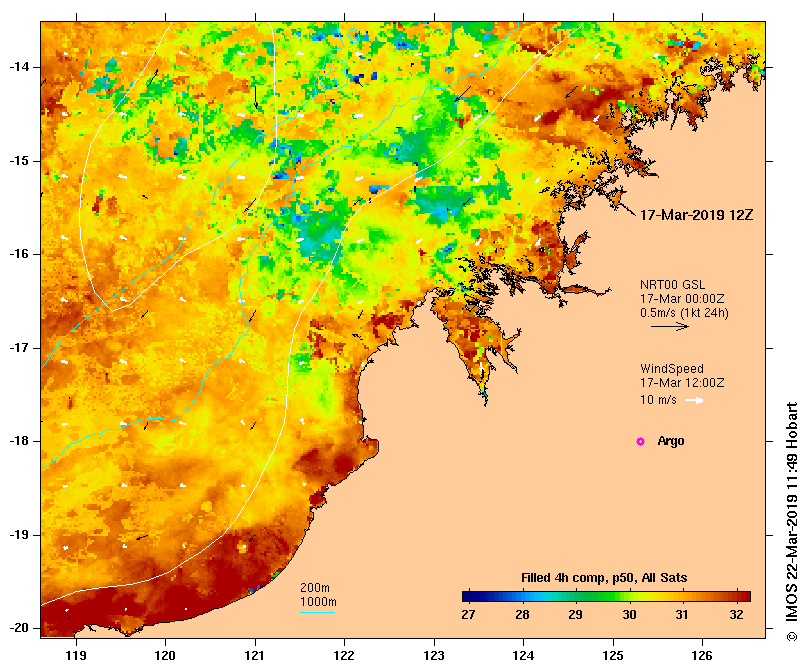The image size is (809, 672).
Task: Click the '-15' latitude axis label
Action: click(x=19, y=161)
